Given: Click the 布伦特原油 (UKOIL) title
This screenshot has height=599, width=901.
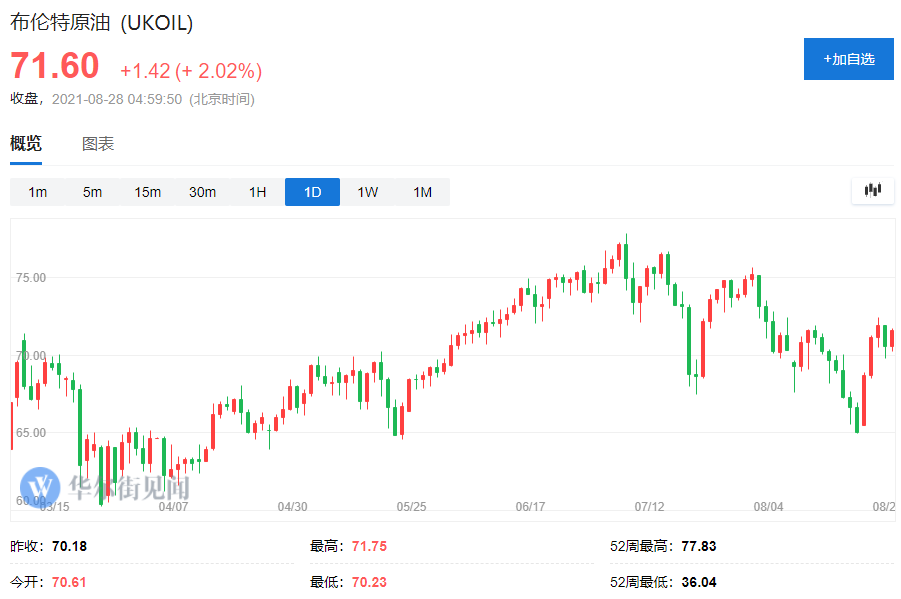Looking at the screenshot, I should tap(102, 23).
